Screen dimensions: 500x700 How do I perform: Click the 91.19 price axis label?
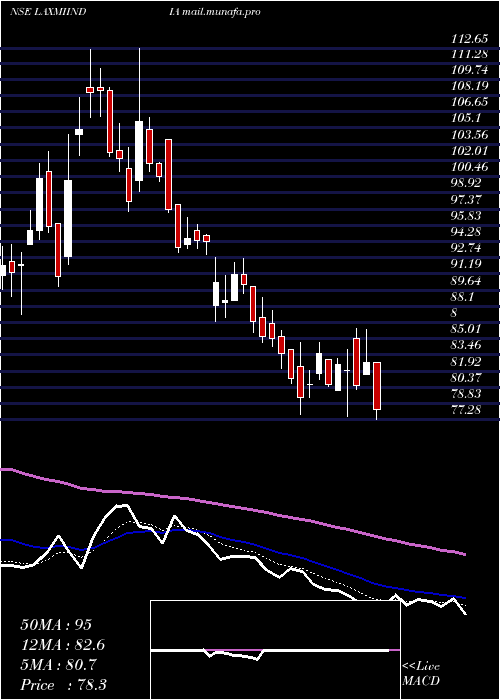click(467, 264)
